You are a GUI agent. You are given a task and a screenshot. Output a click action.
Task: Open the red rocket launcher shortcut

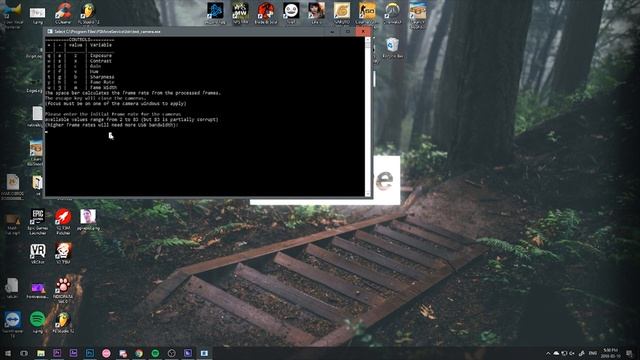pos(63,221)
